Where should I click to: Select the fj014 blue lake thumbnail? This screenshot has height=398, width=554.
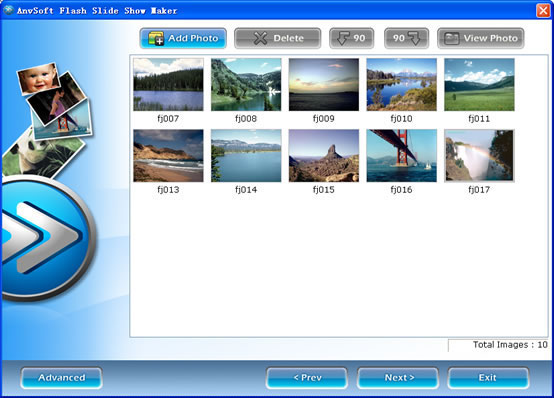tap(246, 156)
